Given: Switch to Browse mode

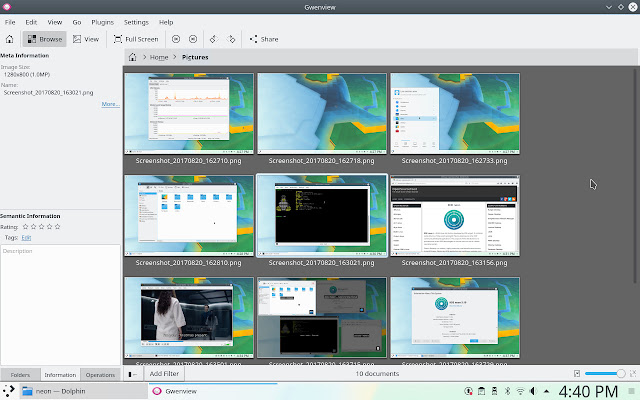Looking at the screenshot, I should click(x=44, y=39).
